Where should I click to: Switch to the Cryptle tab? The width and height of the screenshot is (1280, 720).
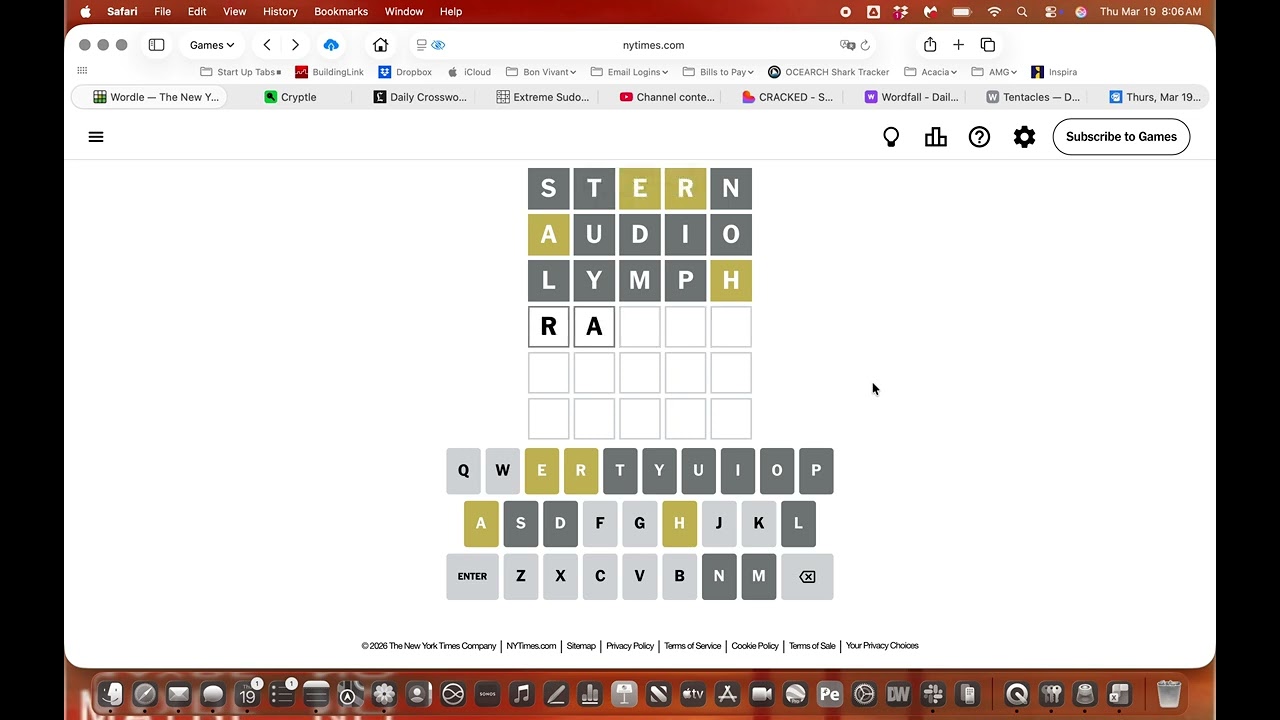[291, 97]
